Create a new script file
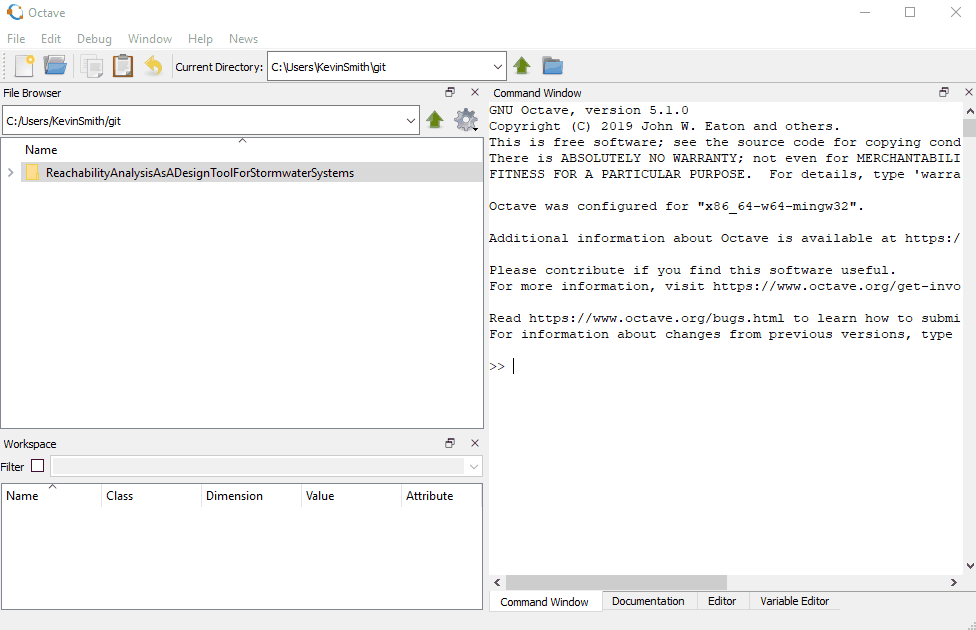 tap(24, 66)
